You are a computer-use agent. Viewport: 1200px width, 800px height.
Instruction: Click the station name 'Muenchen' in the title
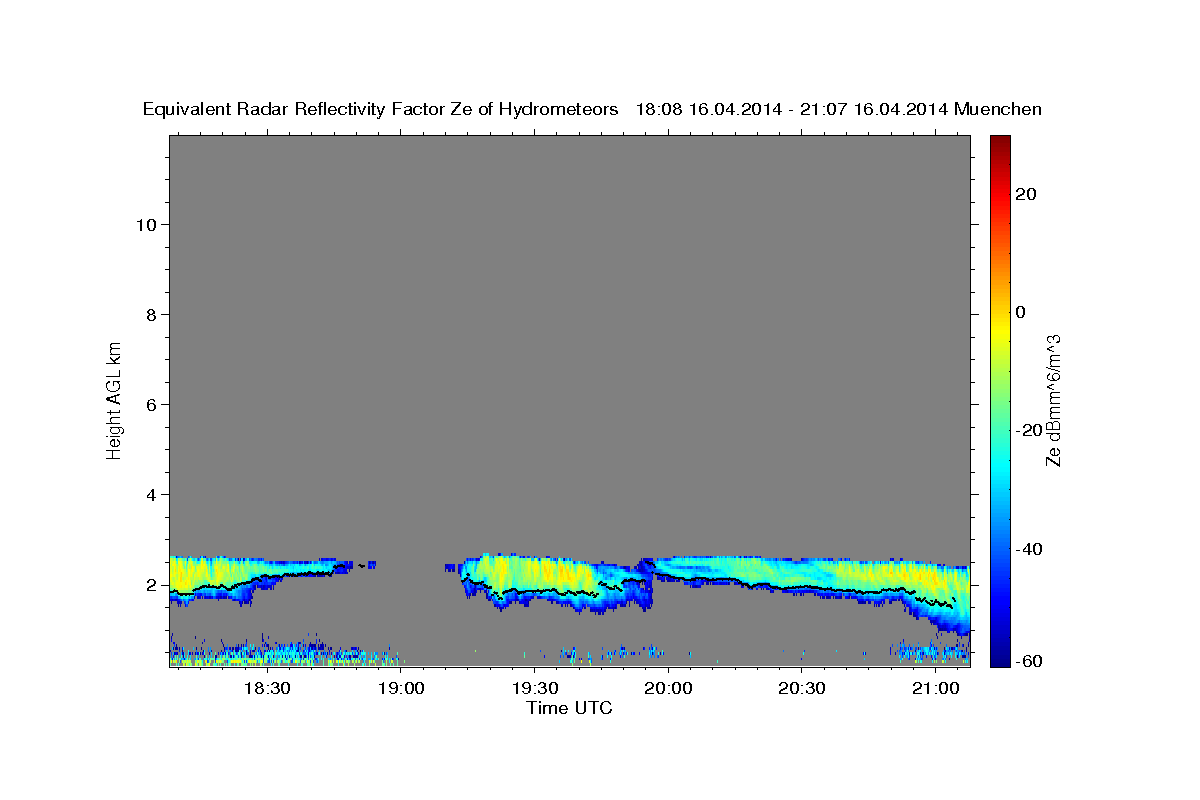click(x=999, y=110)
